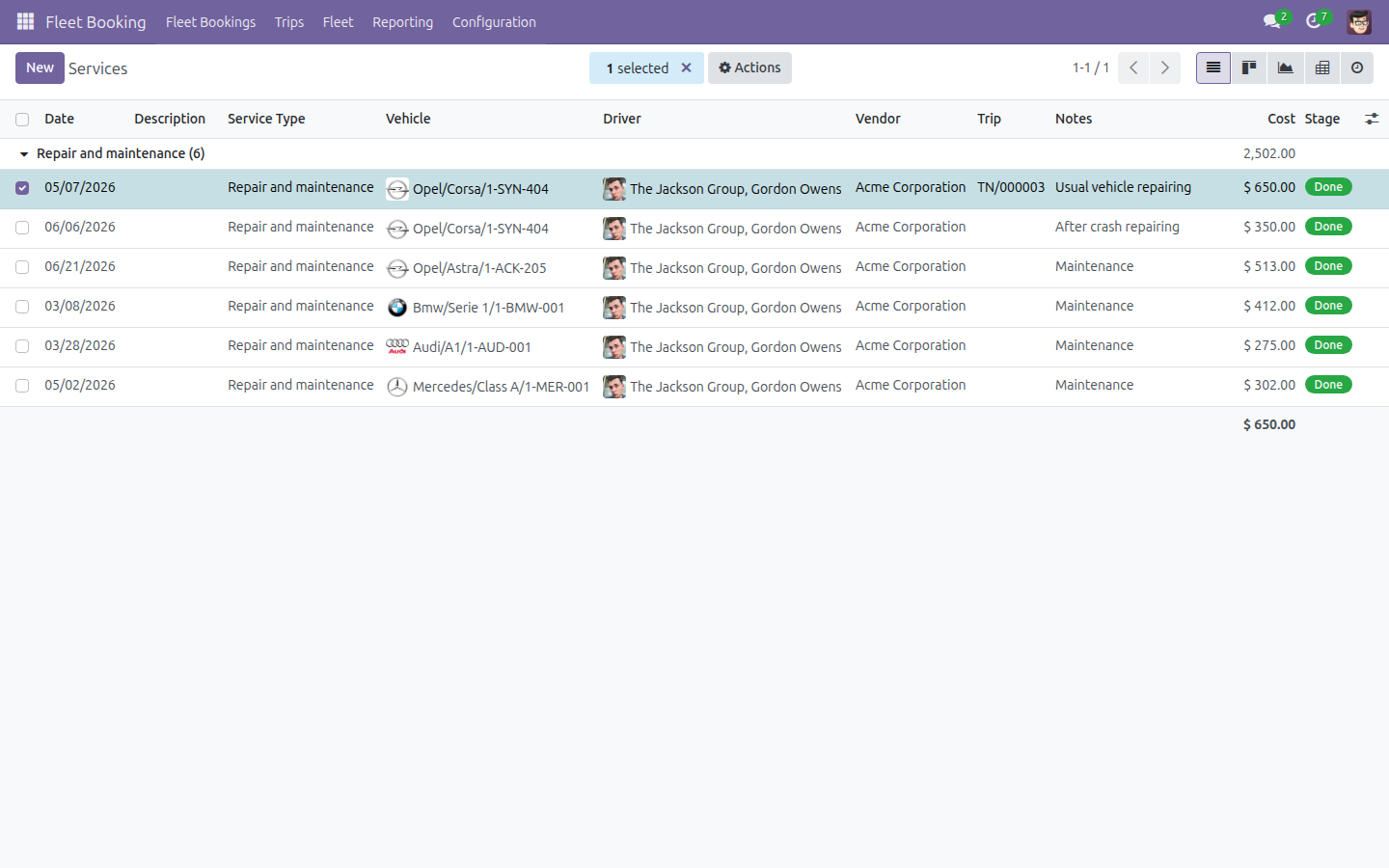
Task: Click the Bmw/Serie 1 vehicle logo
Action: coord(397,308)
